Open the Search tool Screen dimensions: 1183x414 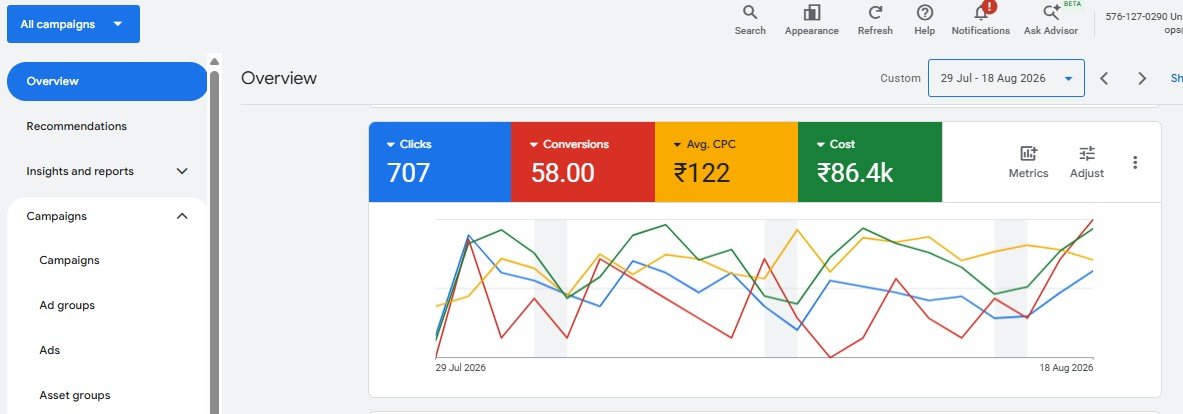[x=750, y=20]
